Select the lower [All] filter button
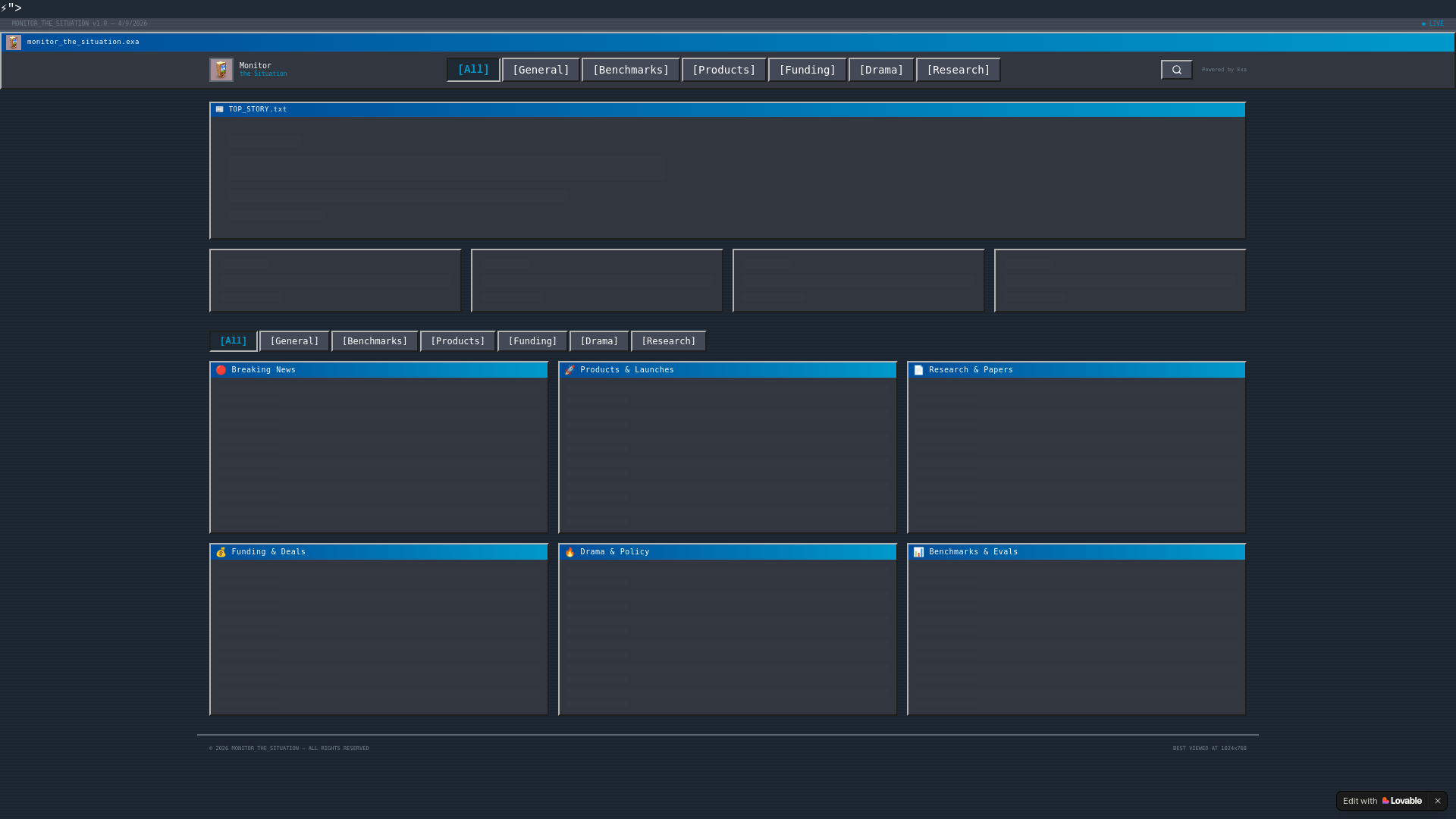The image size is (1456, 819). (x=234, y=341)
